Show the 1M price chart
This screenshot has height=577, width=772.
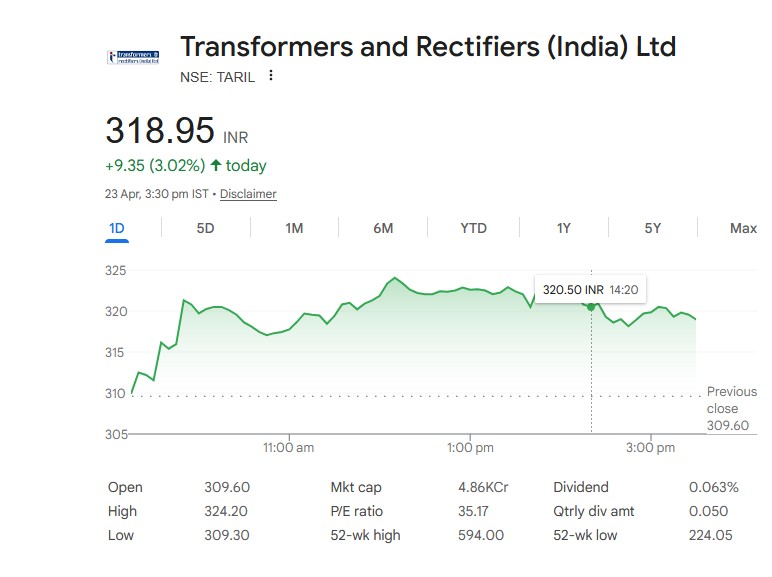pyautogui.click(x=294, y=228)
